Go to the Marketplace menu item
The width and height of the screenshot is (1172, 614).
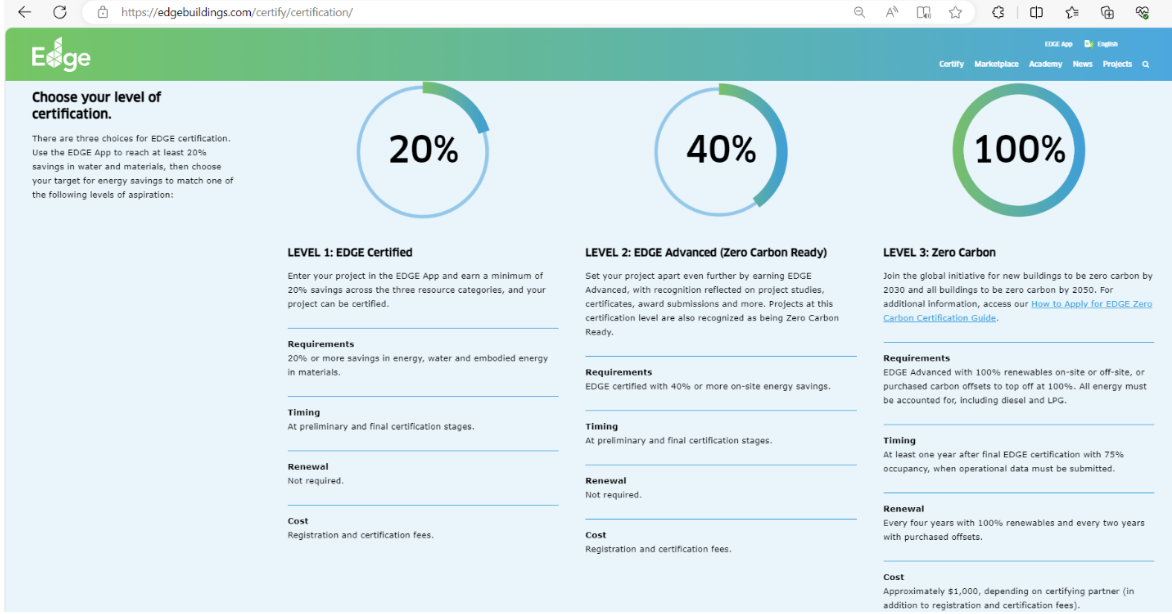(996, 64)
